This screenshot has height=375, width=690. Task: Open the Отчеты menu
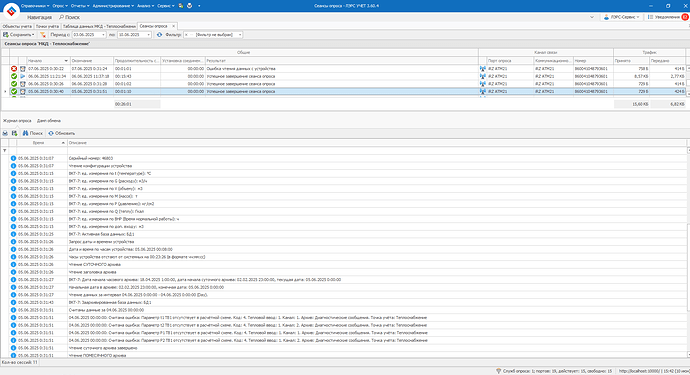coord(80,6)
